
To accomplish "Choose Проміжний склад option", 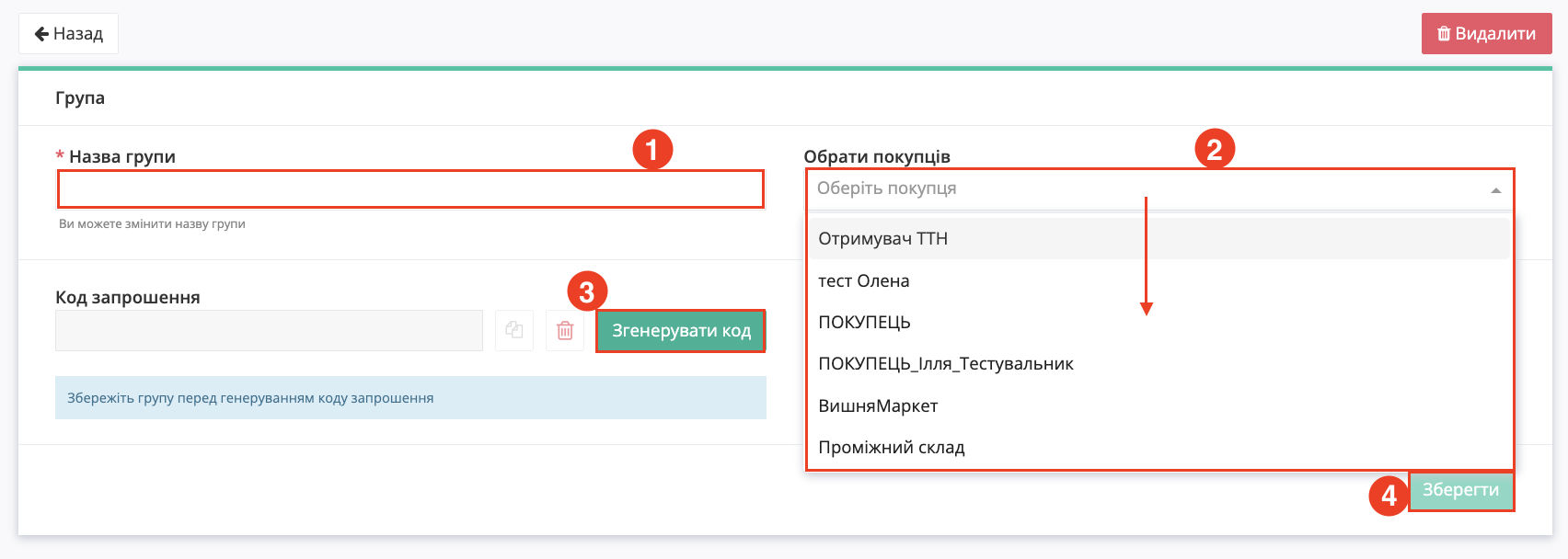I will [x=1159, y=448].
